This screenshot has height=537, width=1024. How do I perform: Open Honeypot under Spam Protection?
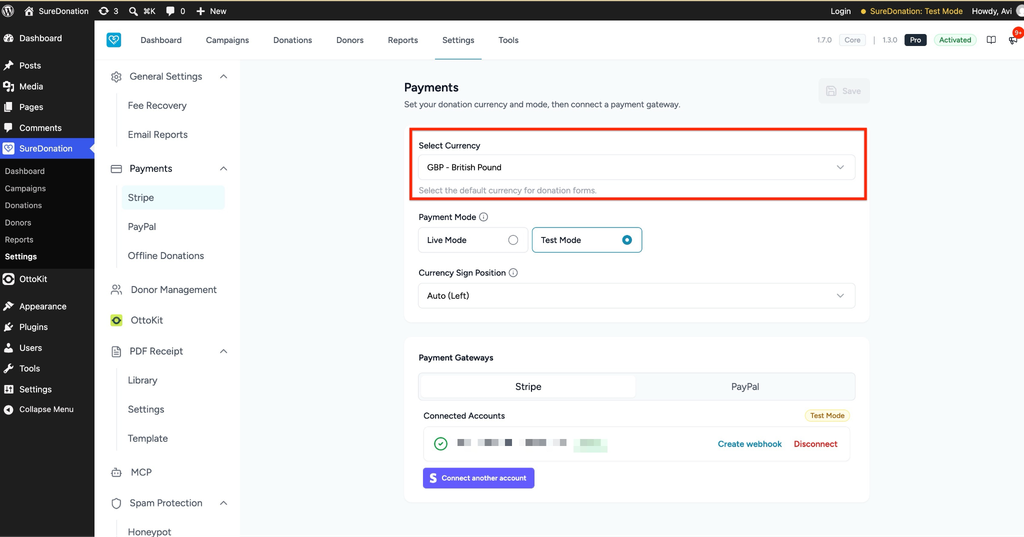click(150, 531)
